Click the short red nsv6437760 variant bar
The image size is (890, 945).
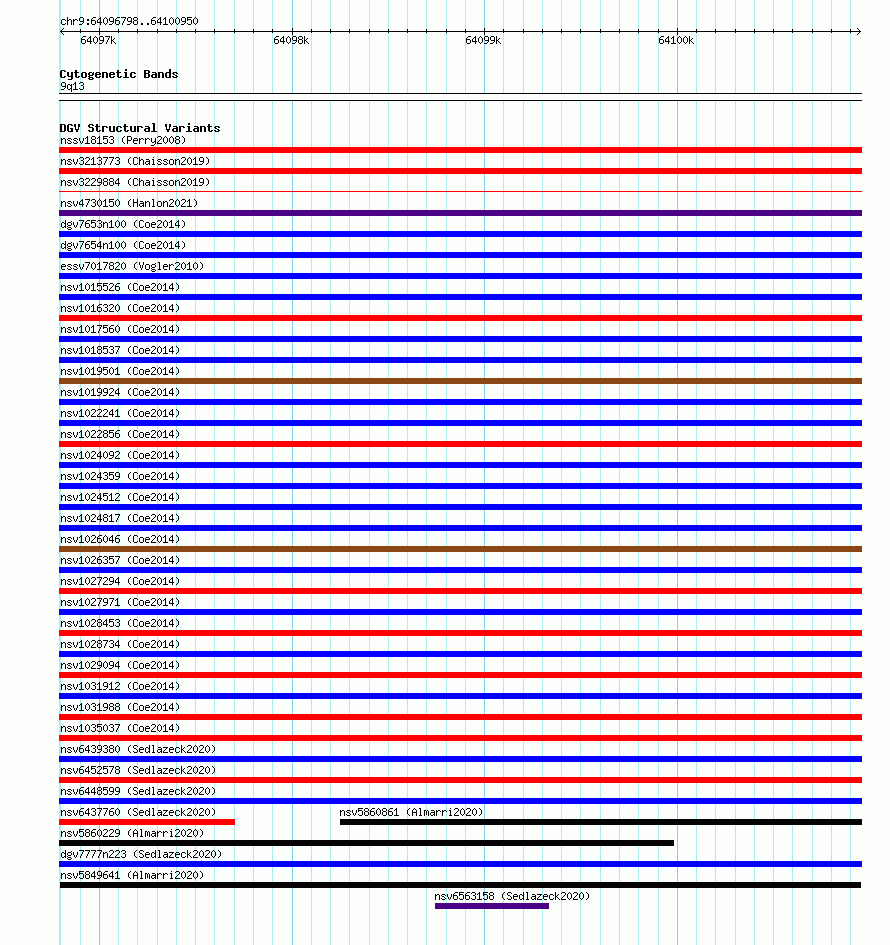[147, 822]
